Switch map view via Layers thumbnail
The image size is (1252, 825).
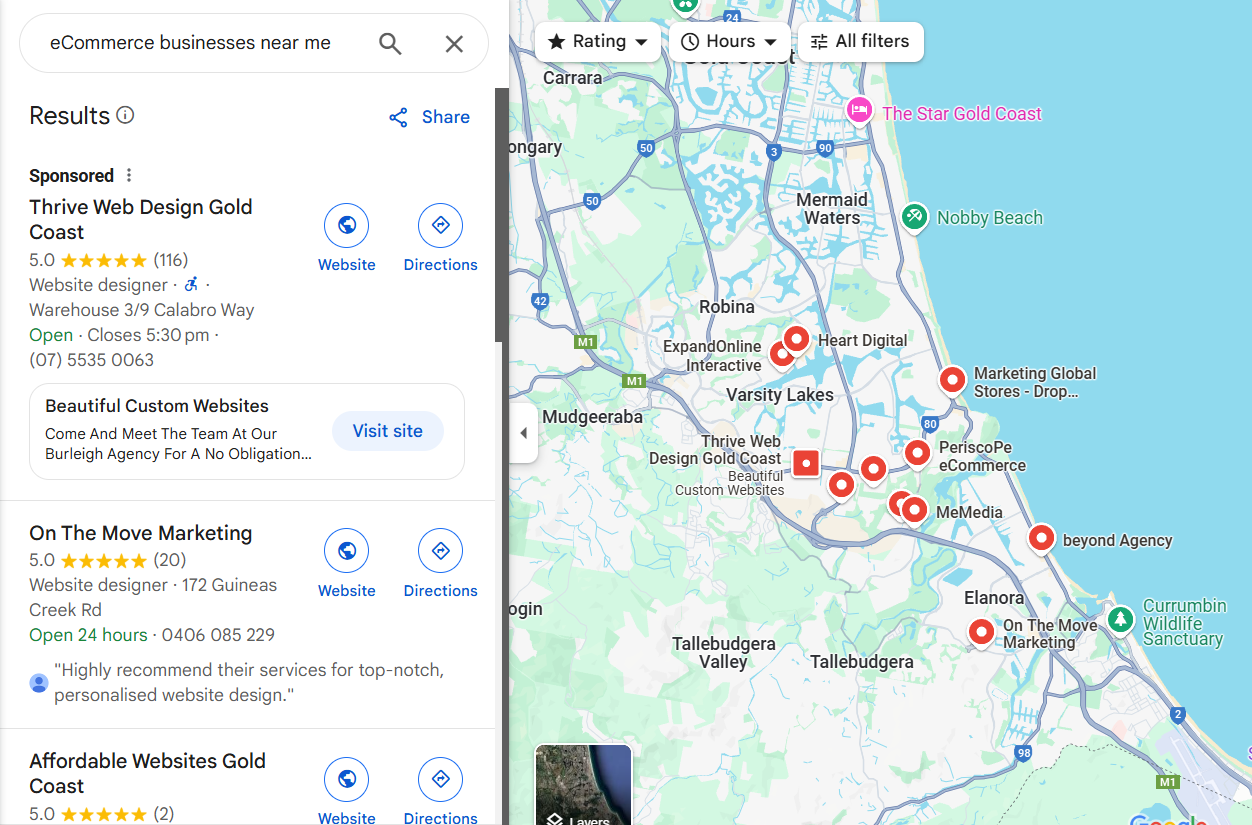[x=584, y=785]
